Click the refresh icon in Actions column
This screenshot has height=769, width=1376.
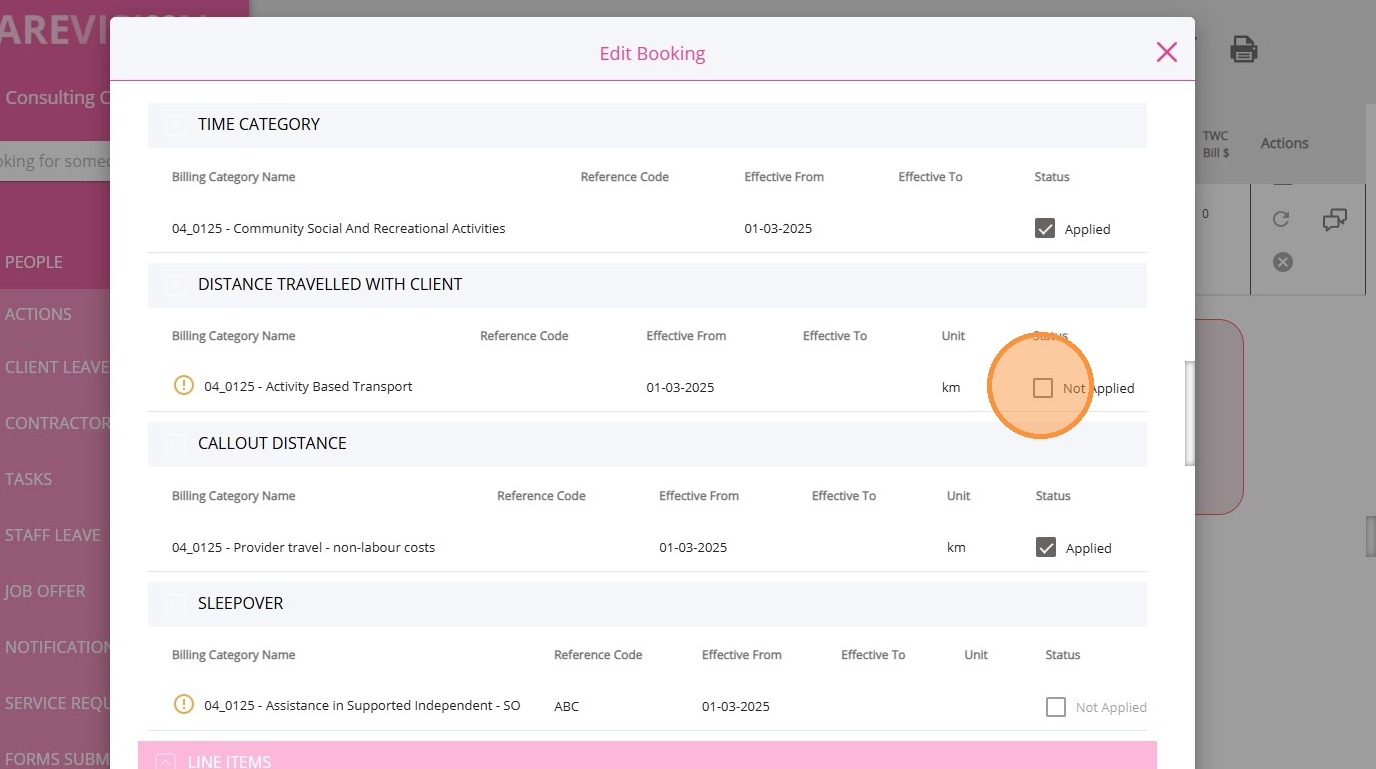[1282, 219]
